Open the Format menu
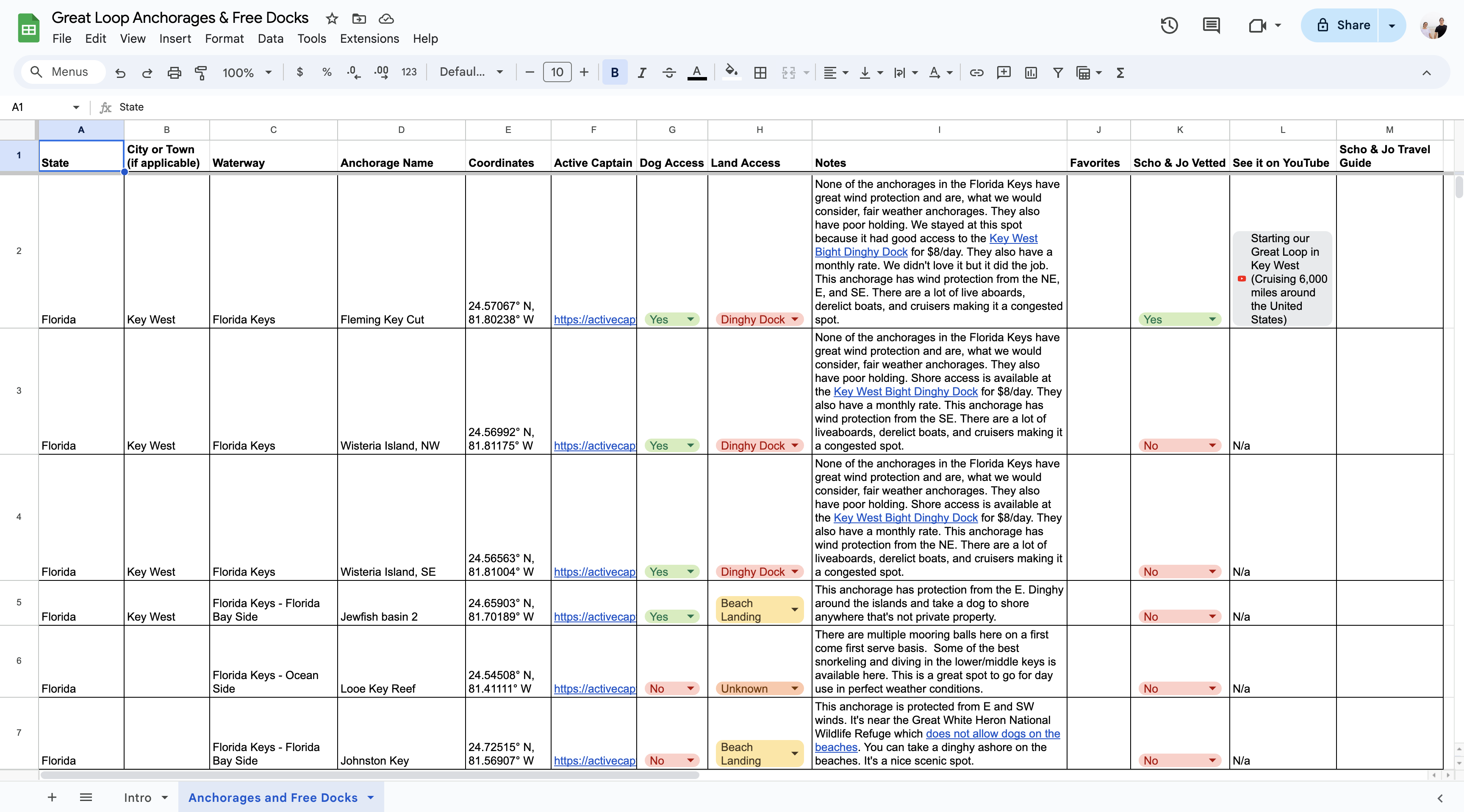This screenshot has width=1464, height=812. click(224, 39)
